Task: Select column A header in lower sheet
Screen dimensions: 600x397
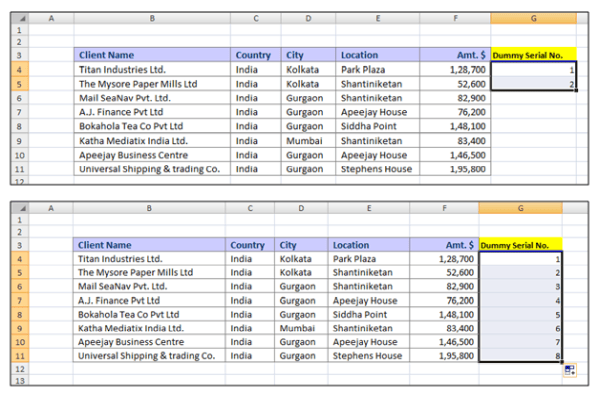Action: (x=51, y=208)
